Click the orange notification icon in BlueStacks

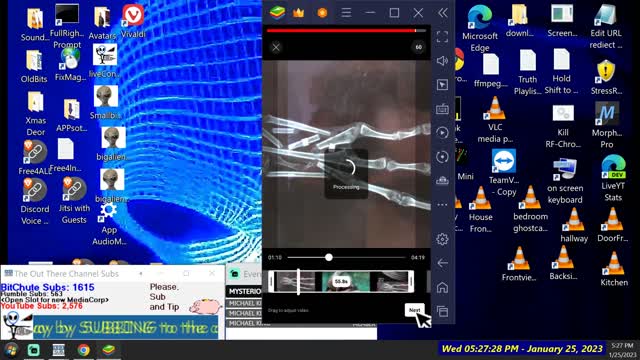(322, 13)
